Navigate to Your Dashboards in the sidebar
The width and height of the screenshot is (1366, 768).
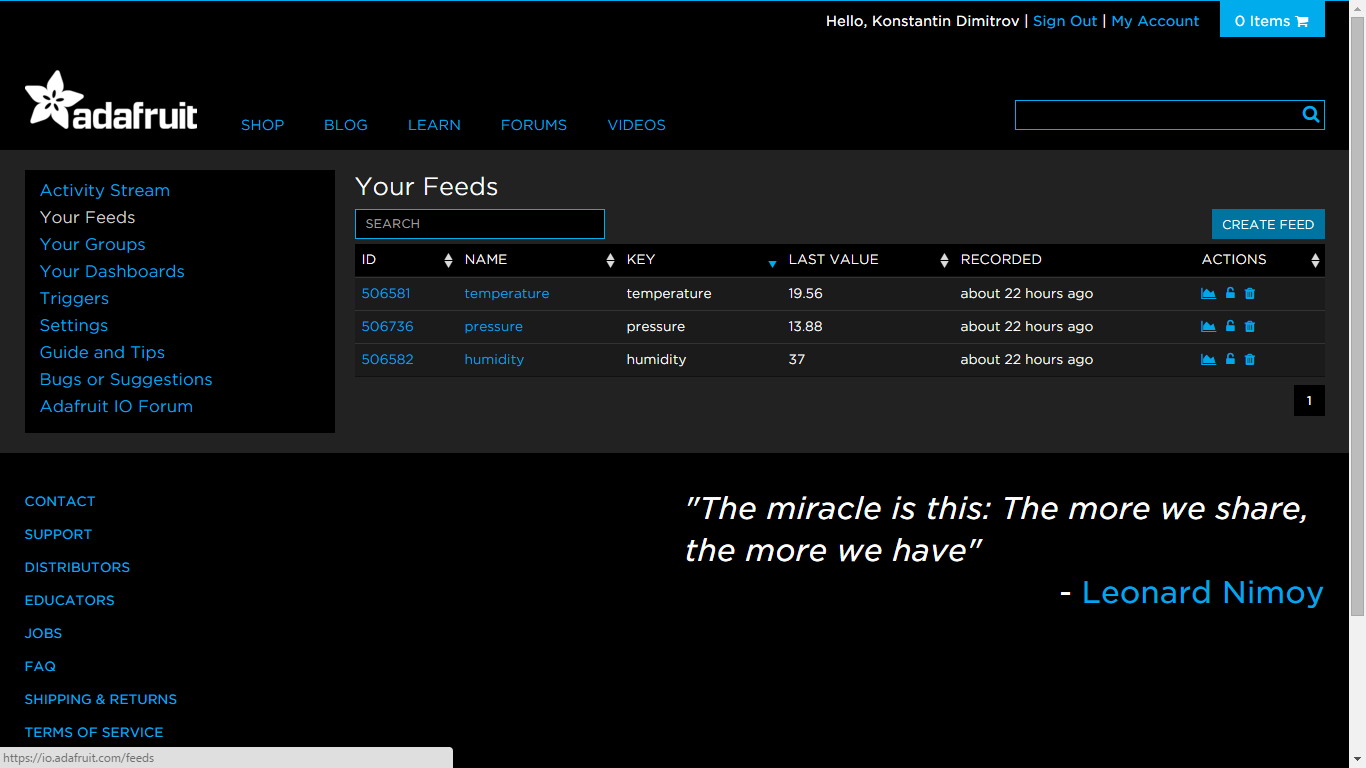(112, 271)
